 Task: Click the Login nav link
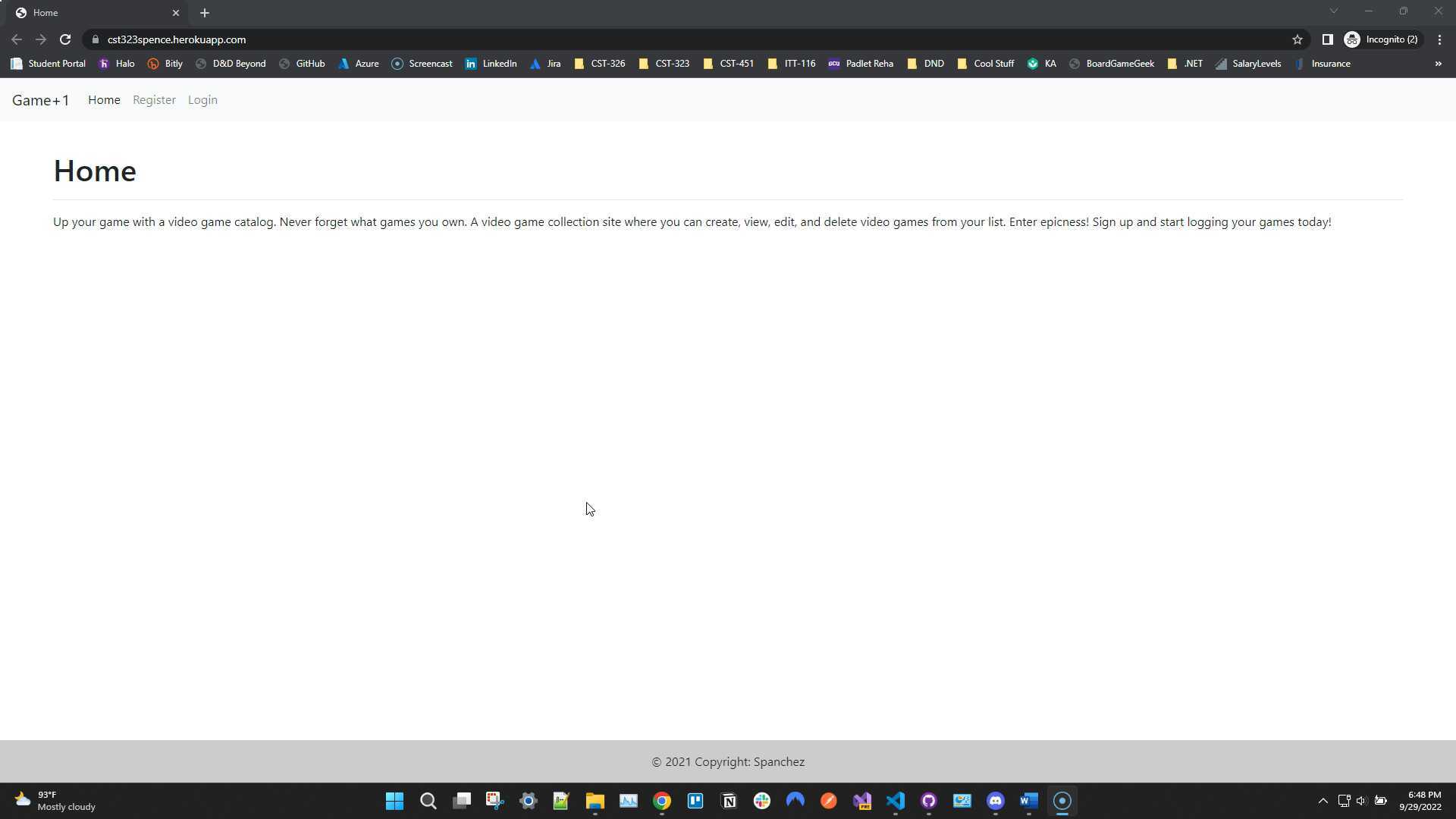click(202, 100)
